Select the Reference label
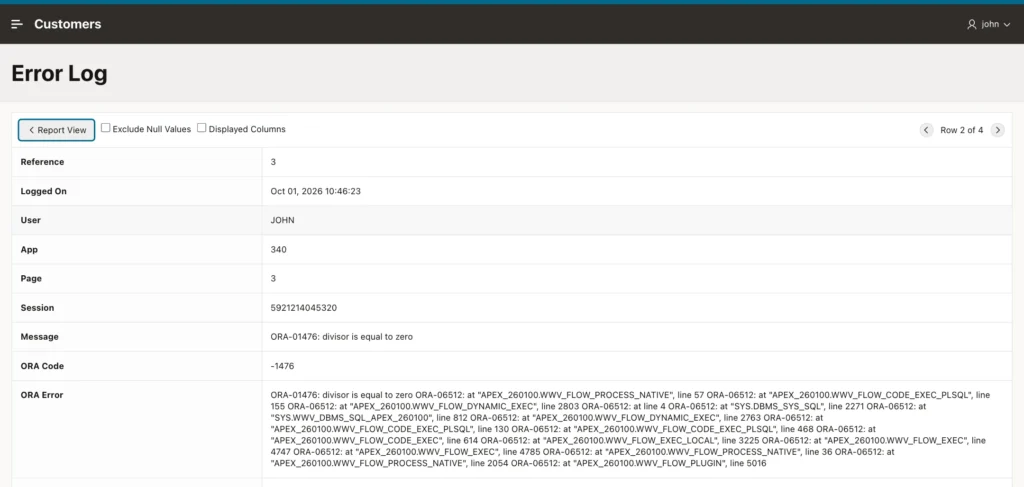 42,162
